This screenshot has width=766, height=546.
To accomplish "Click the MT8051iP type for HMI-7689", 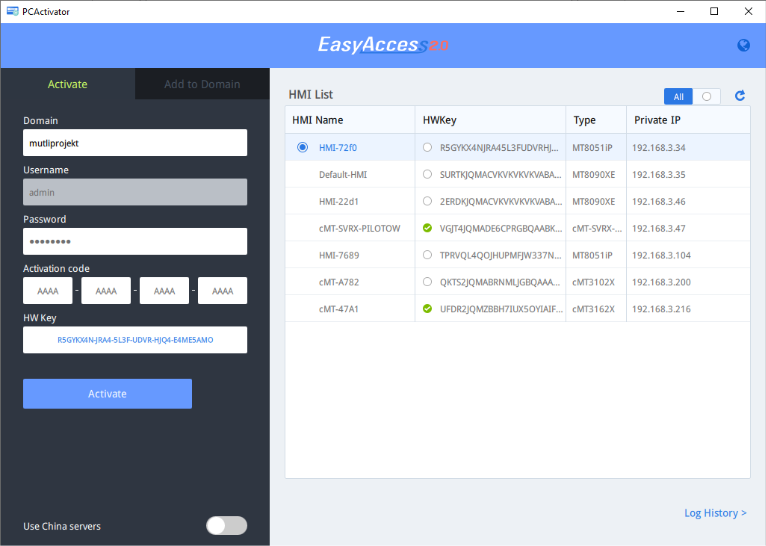I will [592, 255].
